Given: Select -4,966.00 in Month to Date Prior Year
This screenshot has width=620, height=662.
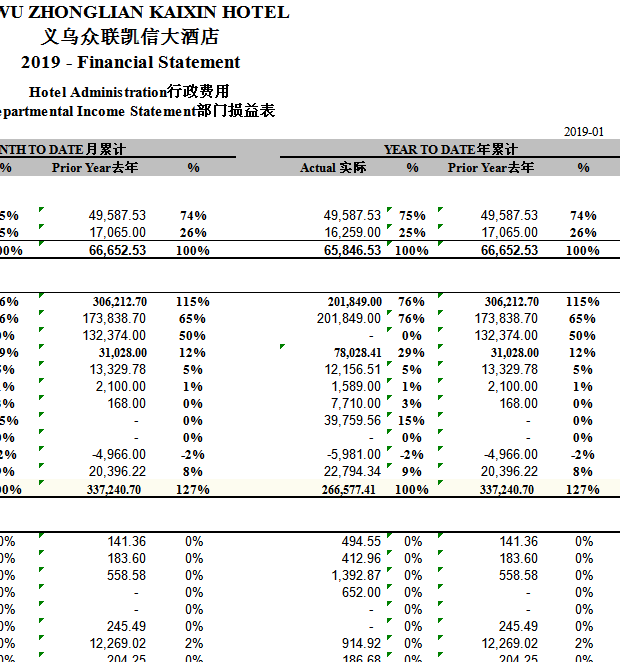Looking at the screenshot, I should 119,454.
